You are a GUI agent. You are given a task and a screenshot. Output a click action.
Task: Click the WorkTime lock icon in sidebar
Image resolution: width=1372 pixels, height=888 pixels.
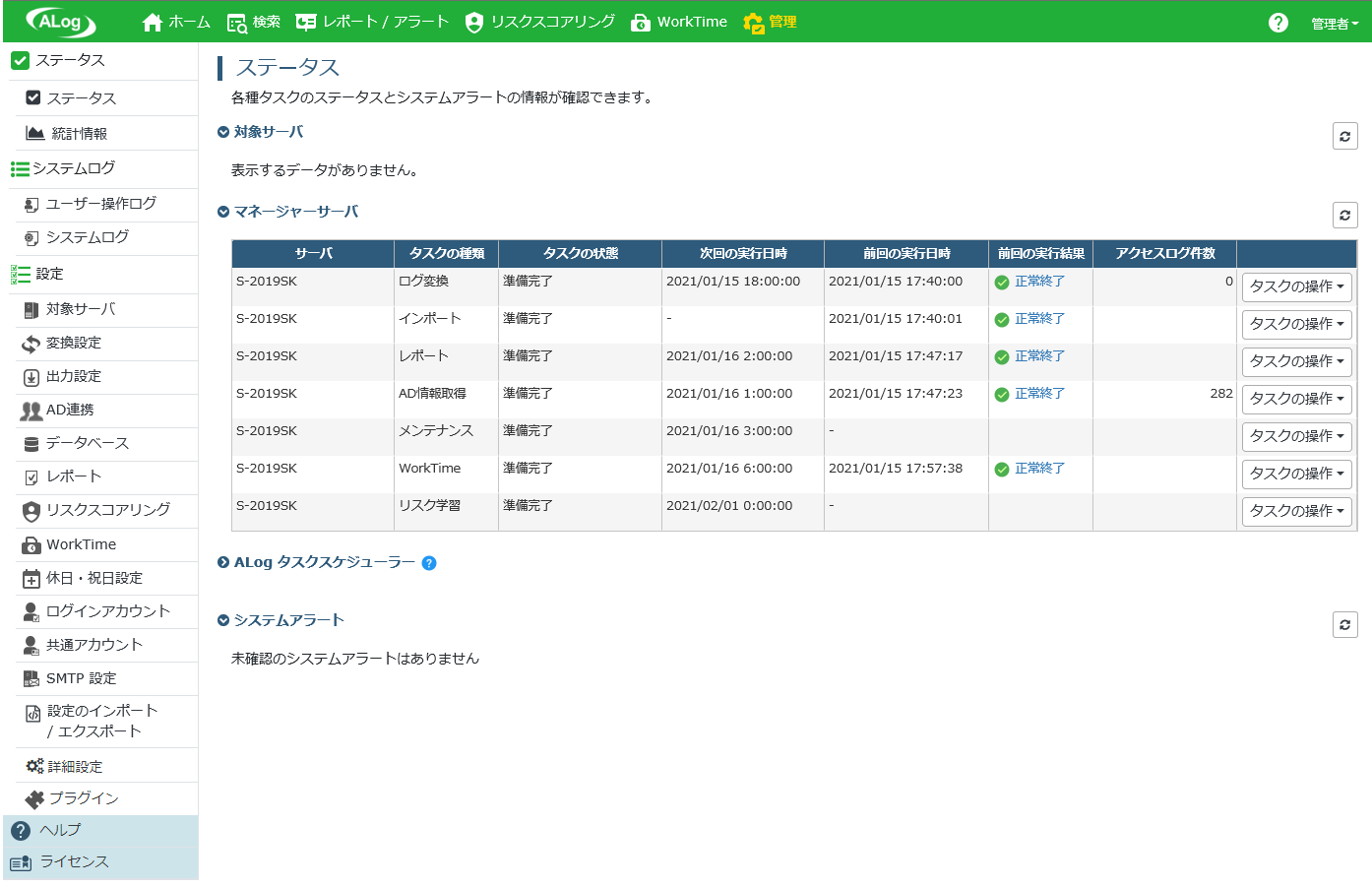coord(31,545)
